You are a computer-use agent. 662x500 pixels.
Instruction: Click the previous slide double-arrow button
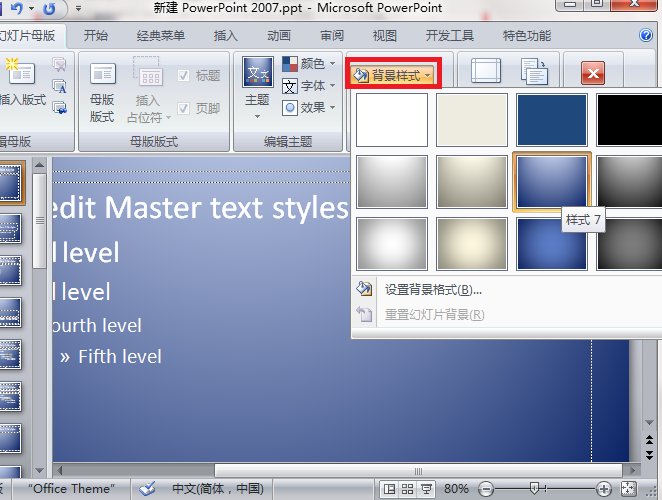649,440
